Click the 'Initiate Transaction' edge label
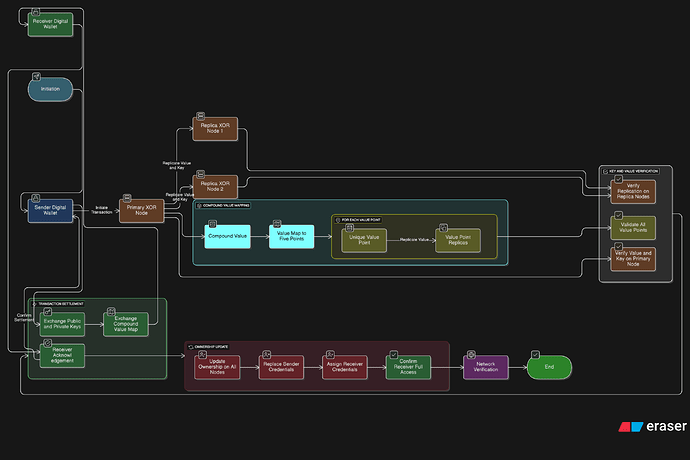Viewport: 690px width, 460px height. pyautogui.click(x=102, y=210)
